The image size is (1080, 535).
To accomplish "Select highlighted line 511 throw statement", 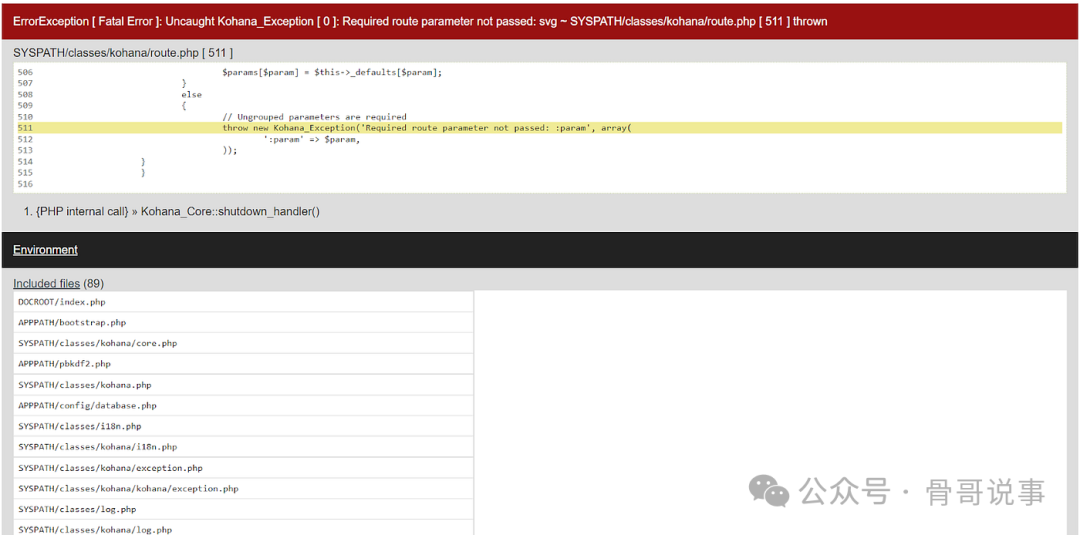I will pyautogui.click(x=538, y=128).
